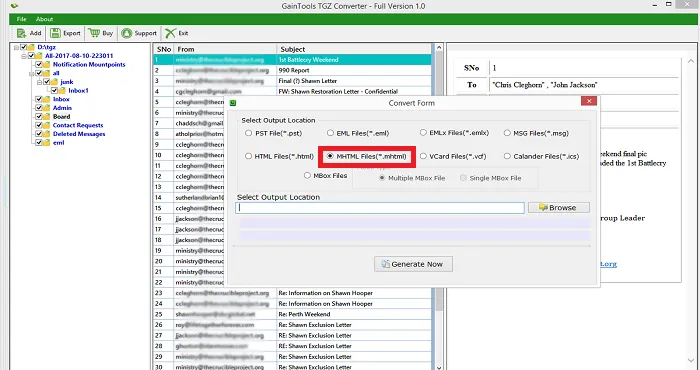
Task: Click the Admin folder icon
Action: (x=46, y=108)
